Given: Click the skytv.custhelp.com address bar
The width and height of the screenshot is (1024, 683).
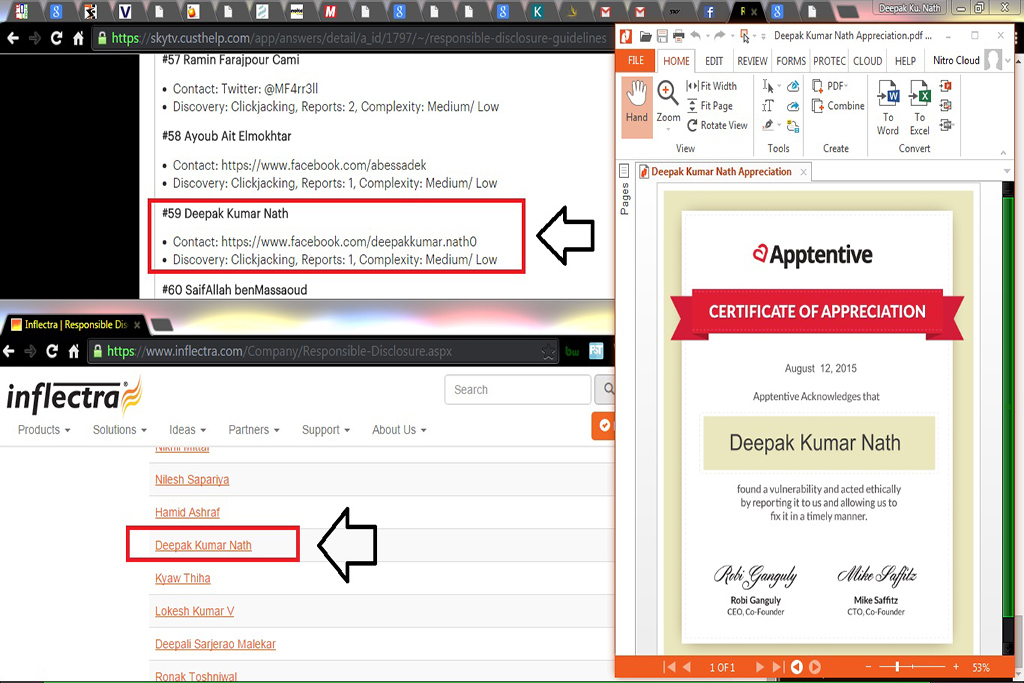Looking at the screenshot, I should pos(353,39).
